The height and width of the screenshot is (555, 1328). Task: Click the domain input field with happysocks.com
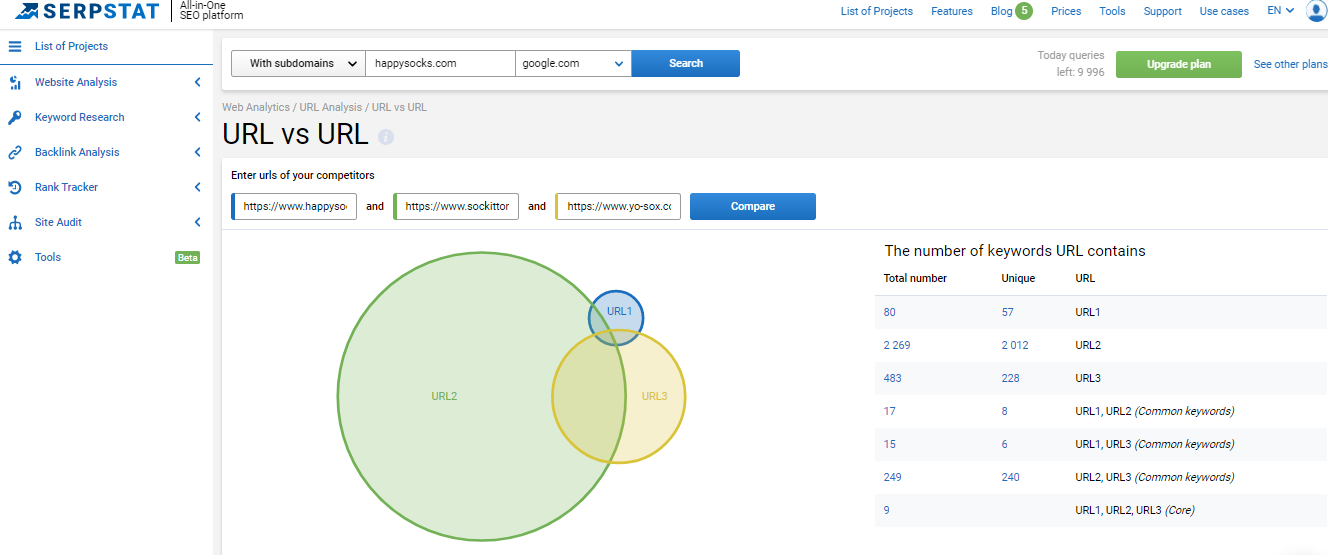point(440,63)
